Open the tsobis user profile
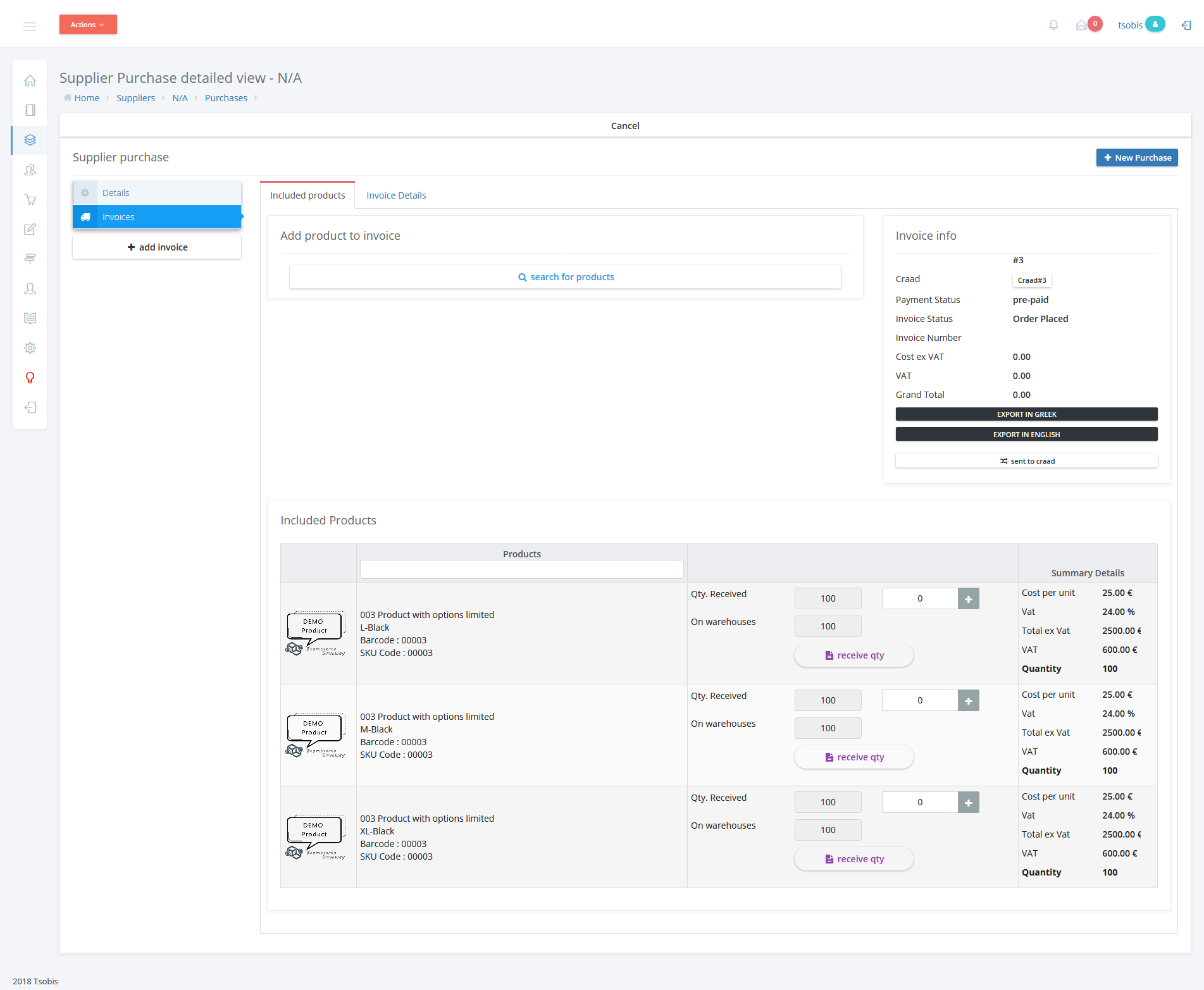The height and width of the screenshot is (990, 1204). coord(1141,25)
